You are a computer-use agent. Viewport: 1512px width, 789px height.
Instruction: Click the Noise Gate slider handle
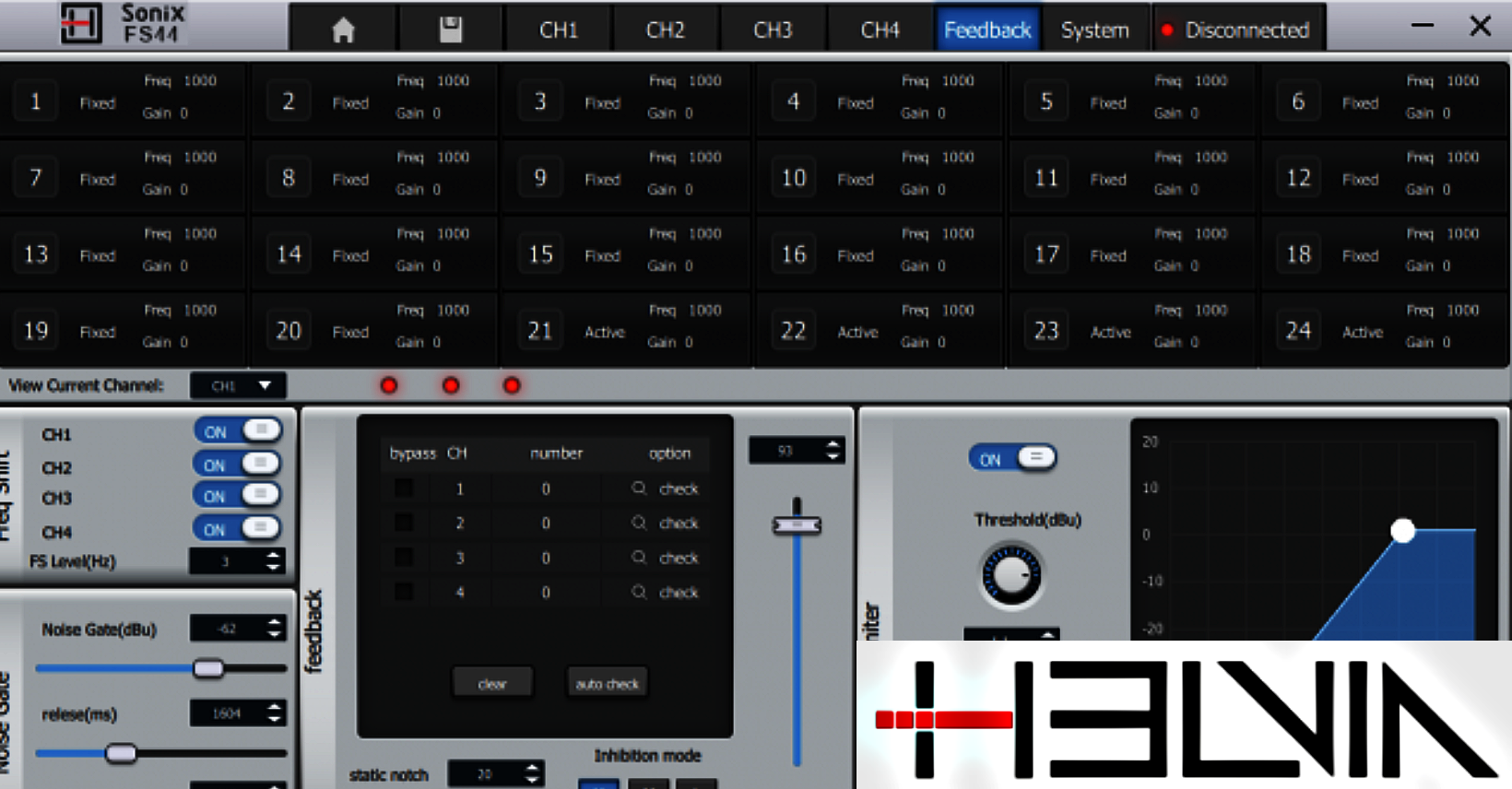pyautogui.click(x=208, y=668)
